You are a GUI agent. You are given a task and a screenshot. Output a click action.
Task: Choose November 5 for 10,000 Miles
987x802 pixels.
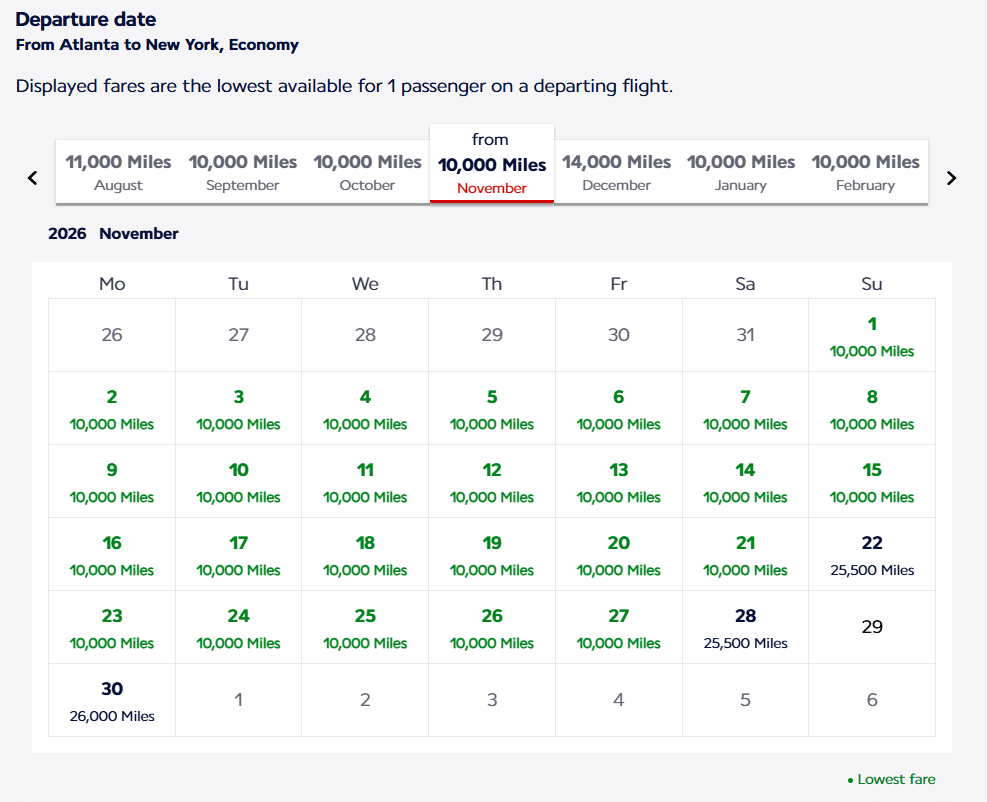coord(492,409)
